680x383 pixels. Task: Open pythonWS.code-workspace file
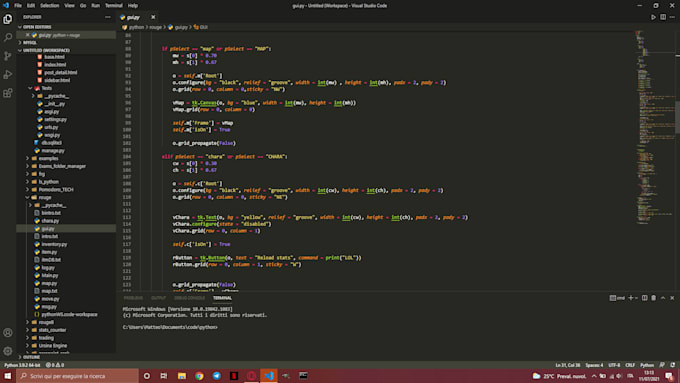tap(69, 314)
